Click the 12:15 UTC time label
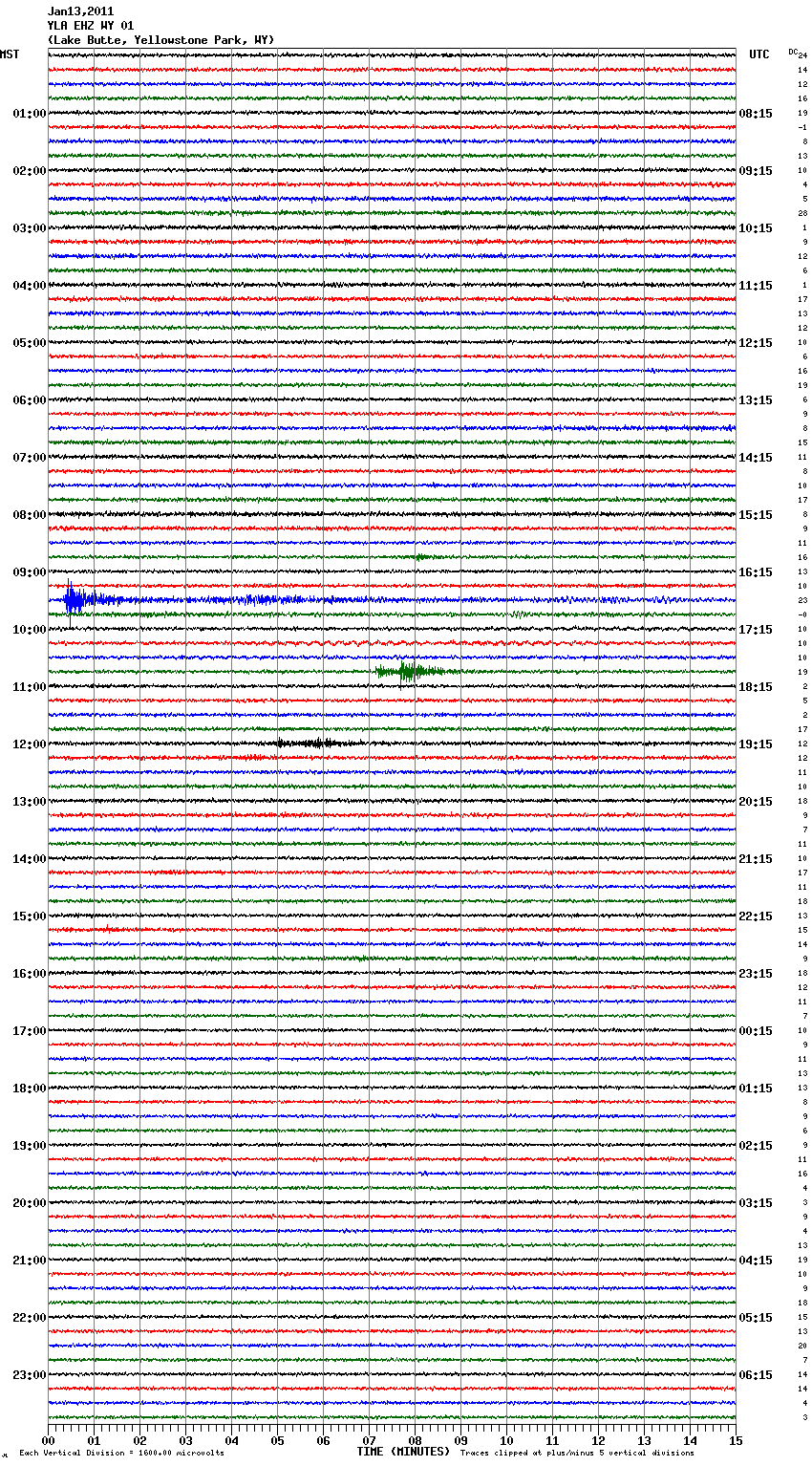 tap(756, 343)
